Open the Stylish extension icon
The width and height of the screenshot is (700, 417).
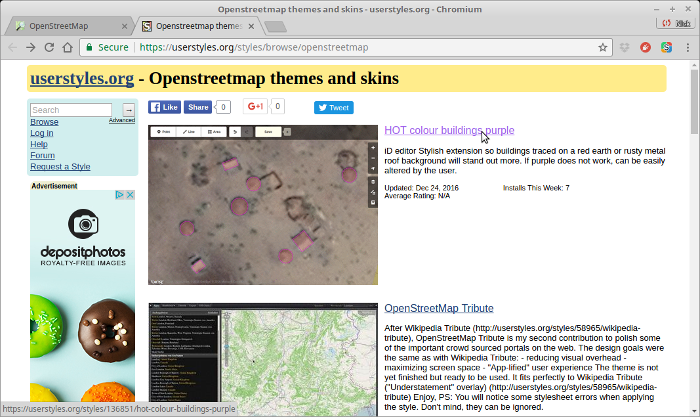point(667,47)
